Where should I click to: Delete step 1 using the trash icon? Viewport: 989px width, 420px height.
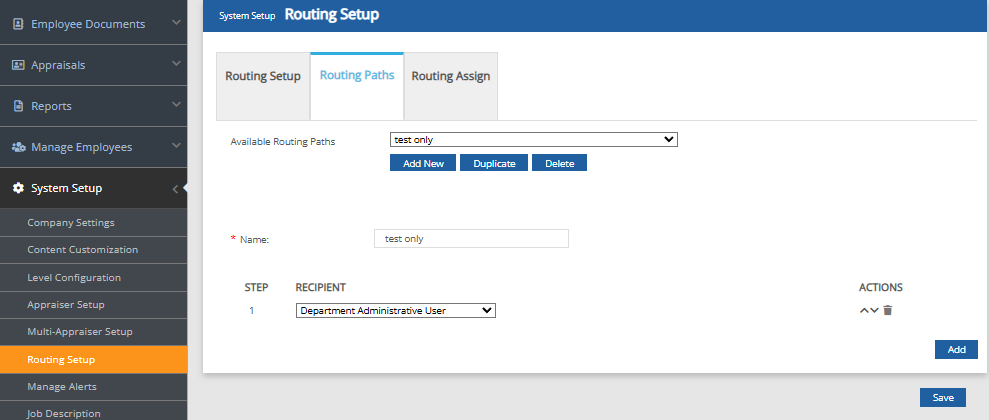coord(888,310)
